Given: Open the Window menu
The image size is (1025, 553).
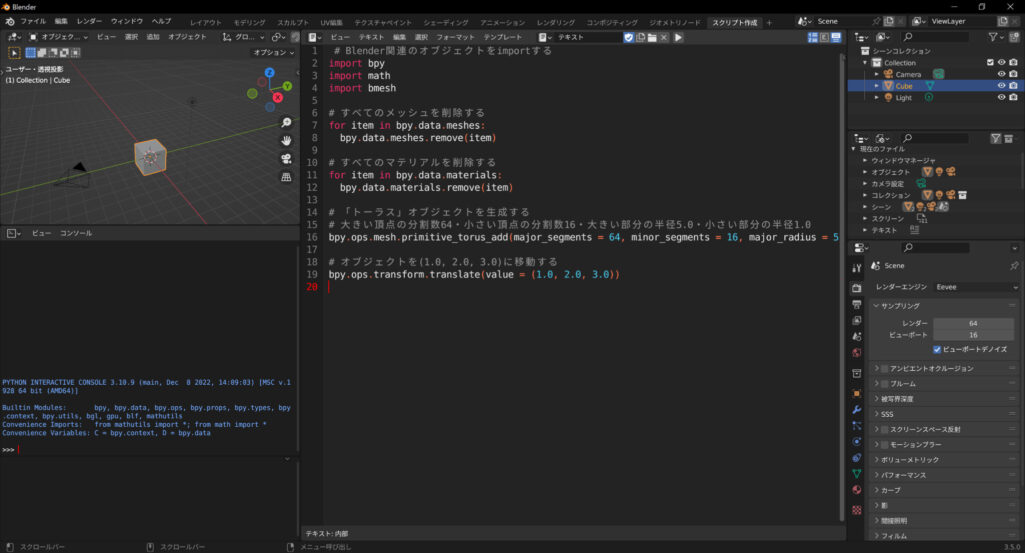Looking at the screenshot, I should tap(126, 22).
